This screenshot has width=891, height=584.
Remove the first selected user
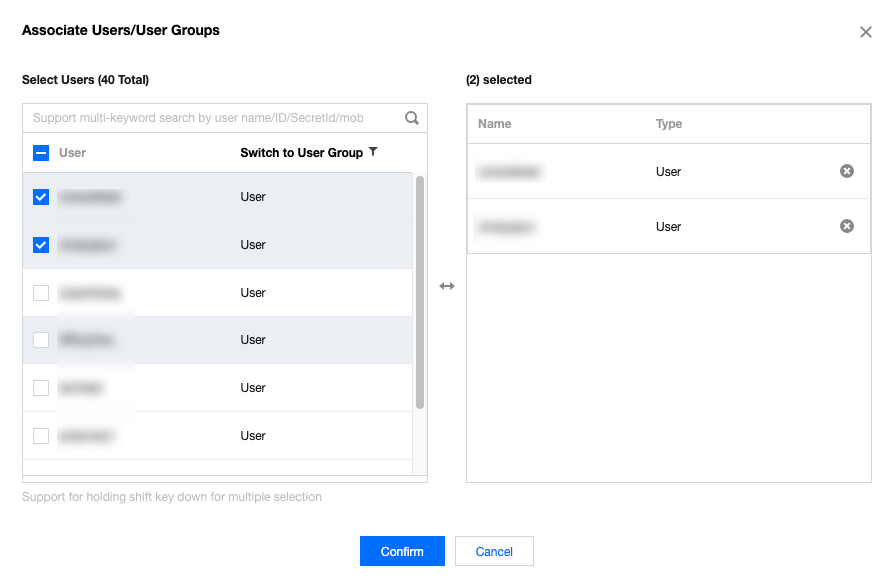click(x=847, y=172)
